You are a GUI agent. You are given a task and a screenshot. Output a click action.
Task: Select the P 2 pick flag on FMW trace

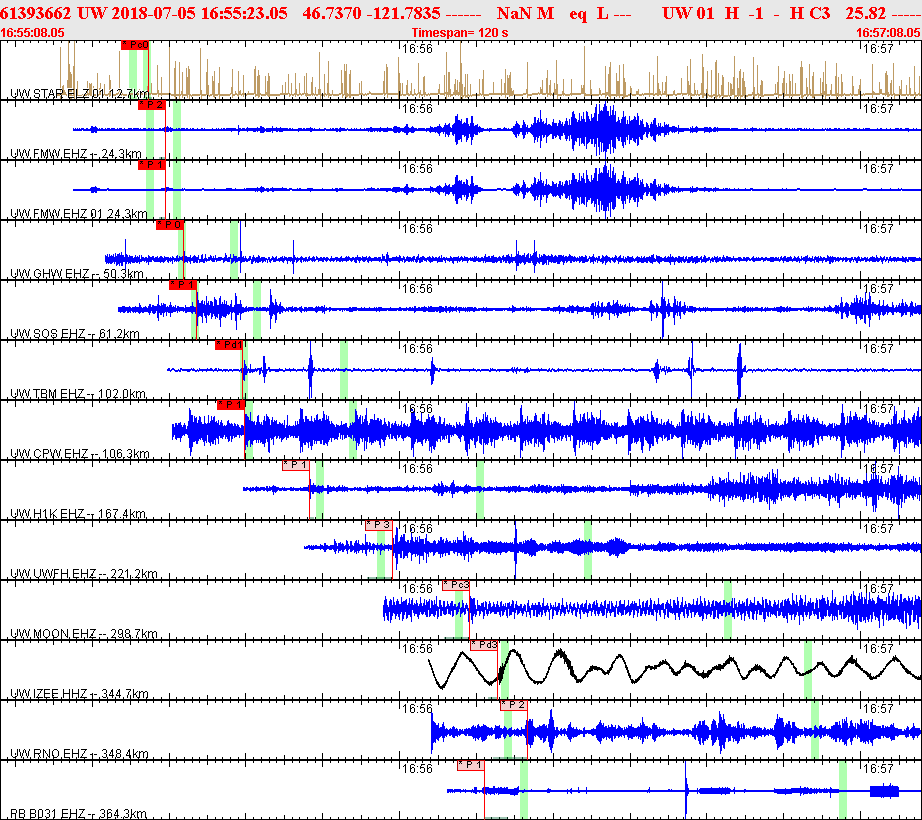[x=152, y=105]
